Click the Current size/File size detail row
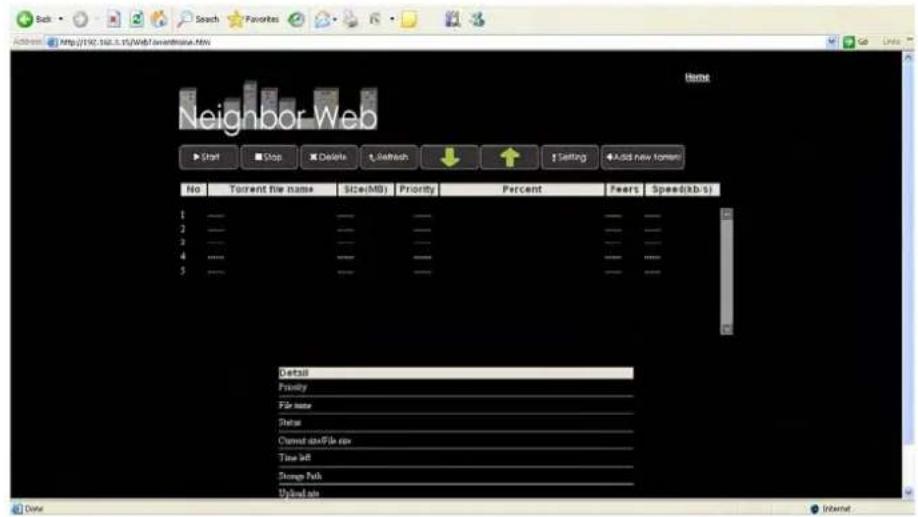This screenshot has height=517, width=918. click(x=455, y=440)
